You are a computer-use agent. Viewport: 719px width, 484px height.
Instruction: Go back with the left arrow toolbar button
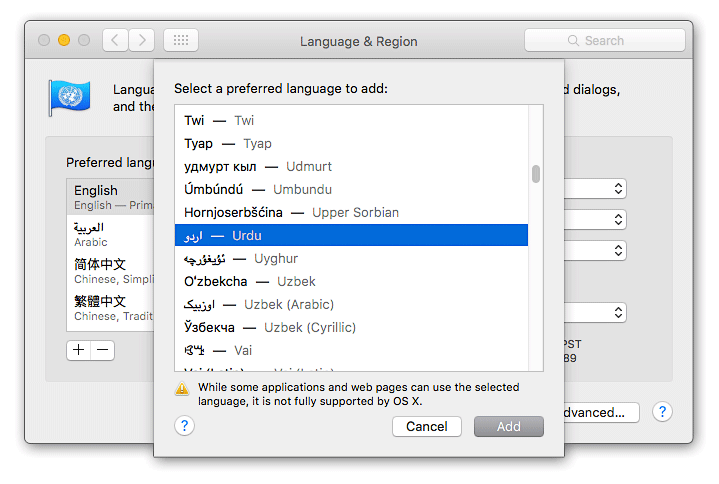coord(115,40)
